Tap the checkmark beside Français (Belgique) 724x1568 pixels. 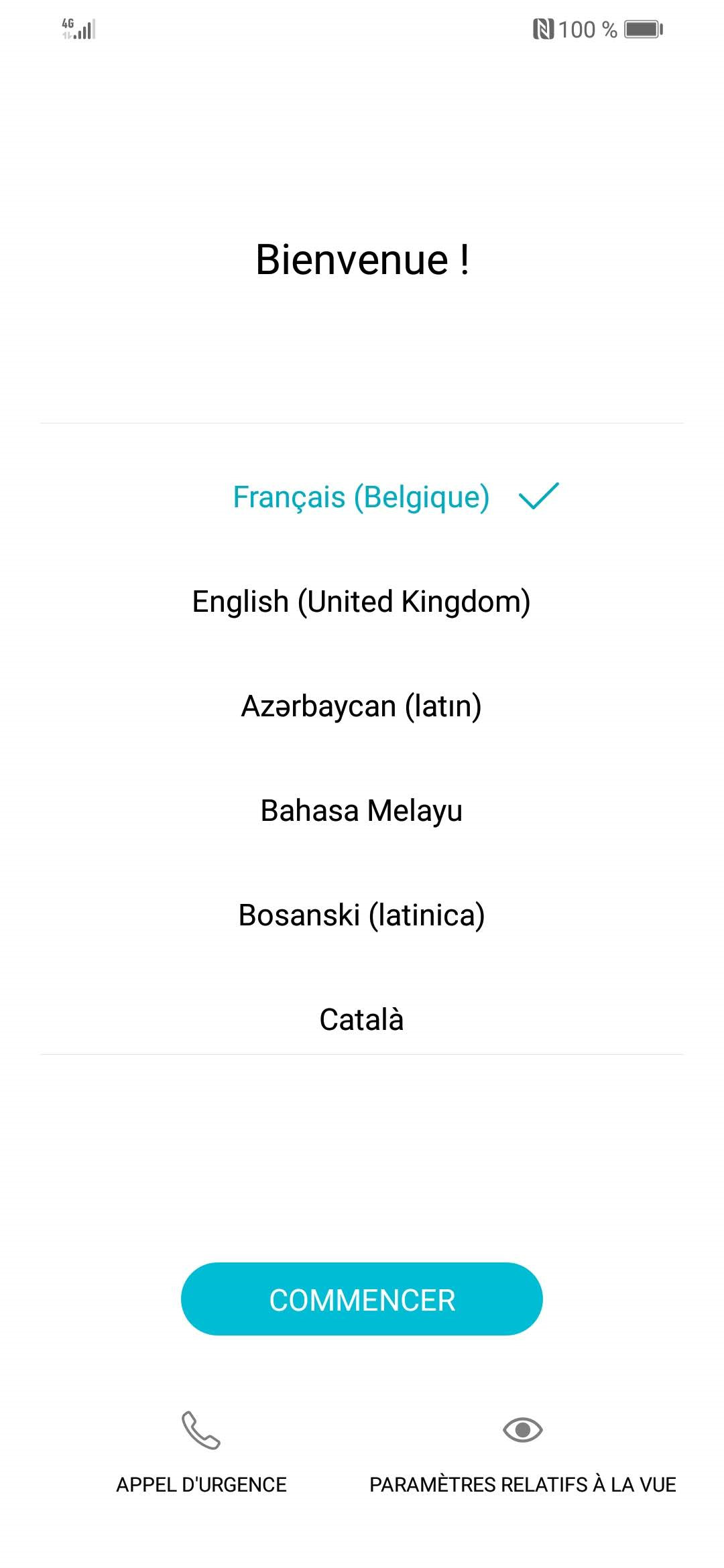(538, 497)
